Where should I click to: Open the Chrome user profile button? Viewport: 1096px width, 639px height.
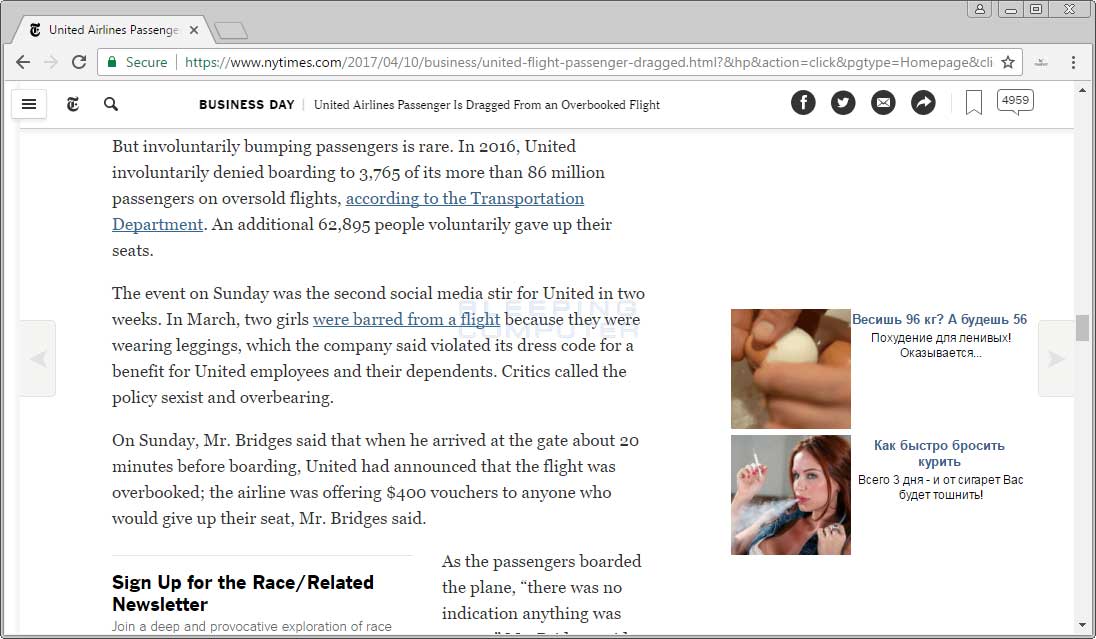[x=980, y=9]
